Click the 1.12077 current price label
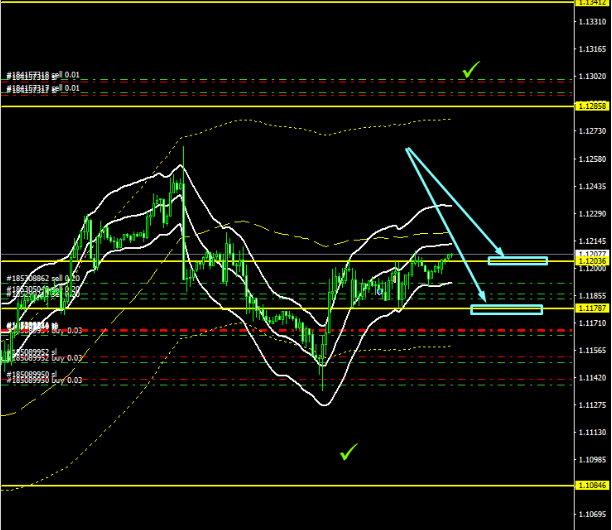This screenshot has width=612, height=530. 591,255
